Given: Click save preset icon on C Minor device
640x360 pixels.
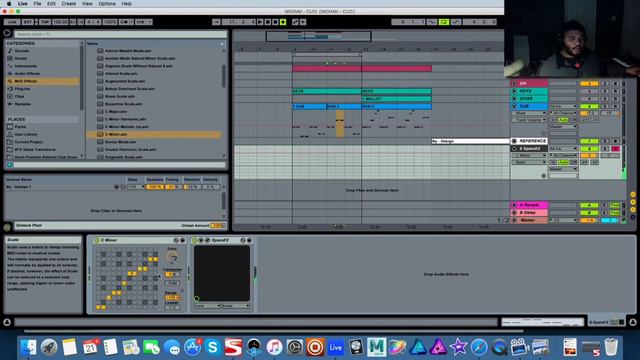Looking at the screenshot, I should (182, 240).
